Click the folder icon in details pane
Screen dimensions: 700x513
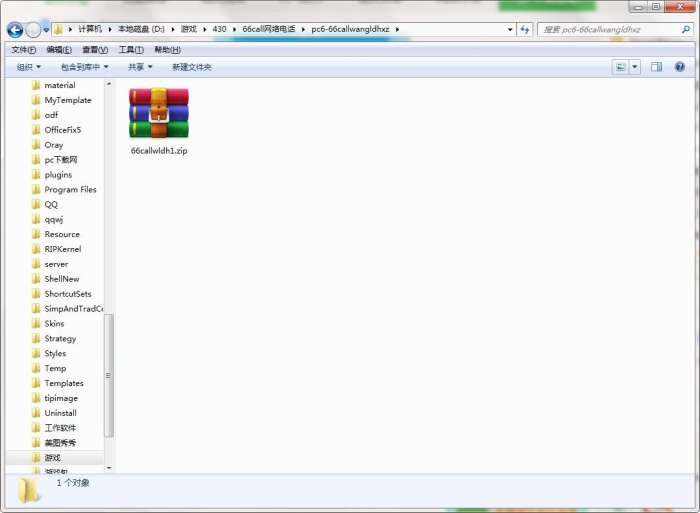pyautogui.click(x=28, y=490)
